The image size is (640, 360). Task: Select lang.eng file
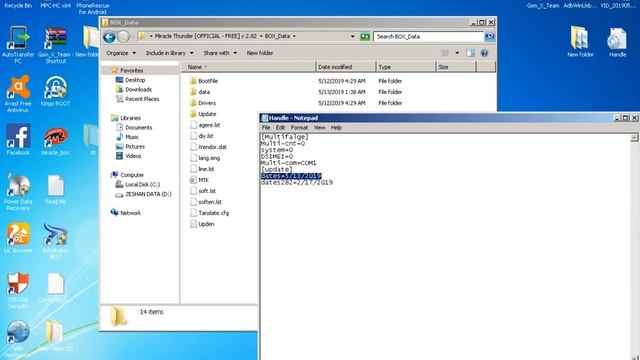tap(205, 158)
